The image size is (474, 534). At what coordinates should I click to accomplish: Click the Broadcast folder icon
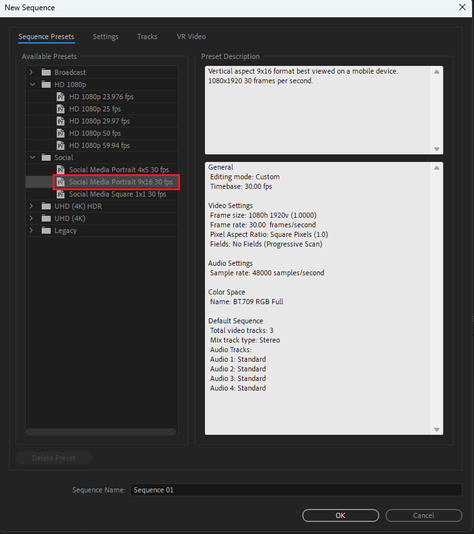46,72
